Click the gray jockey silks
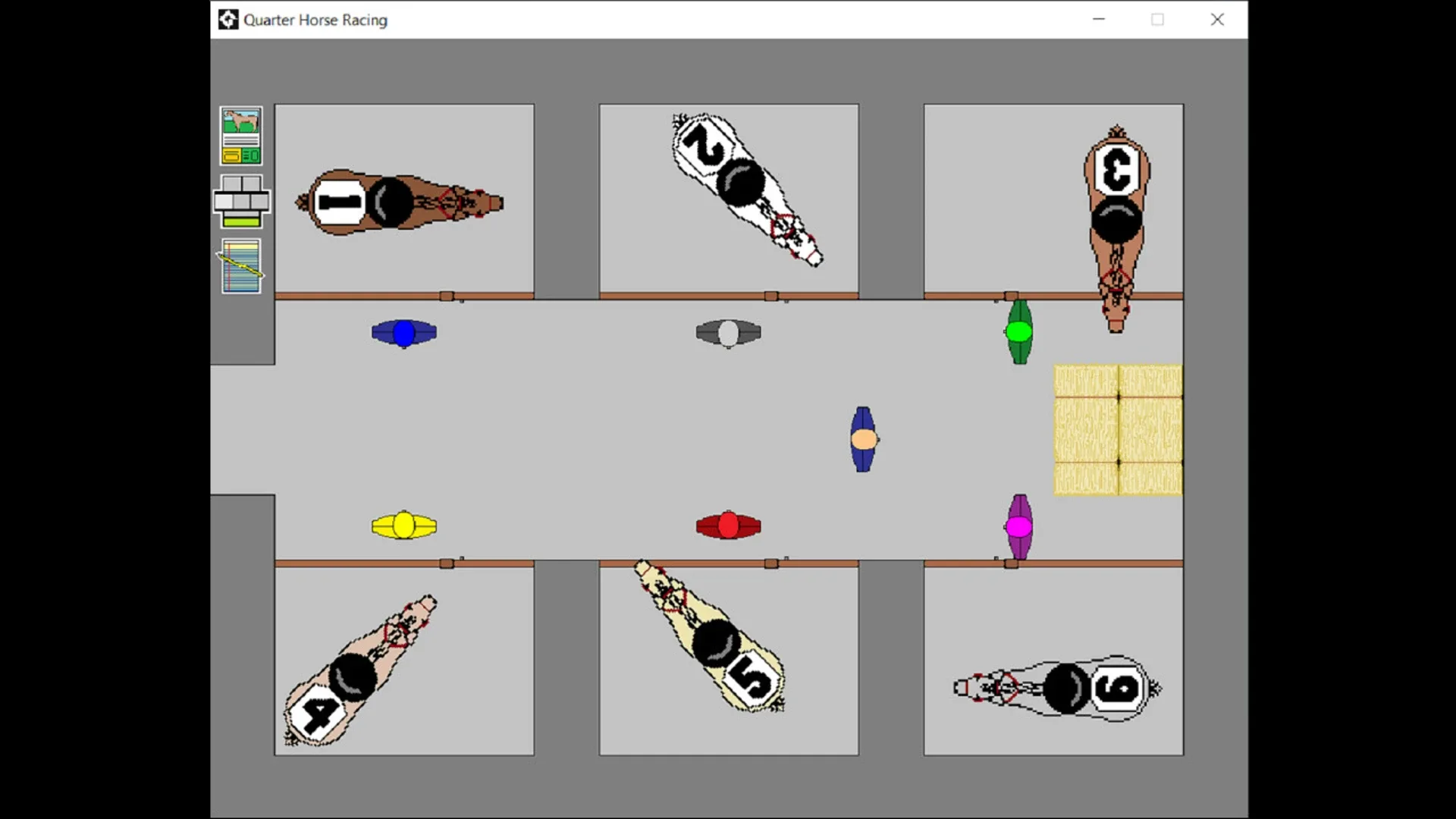 728,332
